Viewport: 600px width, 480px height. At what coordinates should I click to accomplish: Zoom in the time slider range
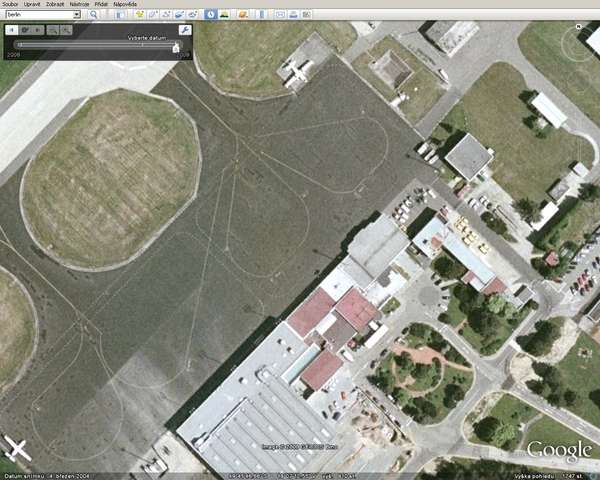(x=53, y=30)
